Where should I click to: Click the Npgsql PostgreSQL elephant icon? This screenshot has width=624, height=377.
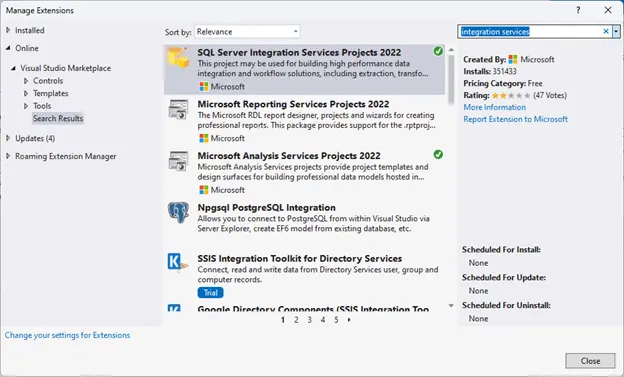point(178,212)
